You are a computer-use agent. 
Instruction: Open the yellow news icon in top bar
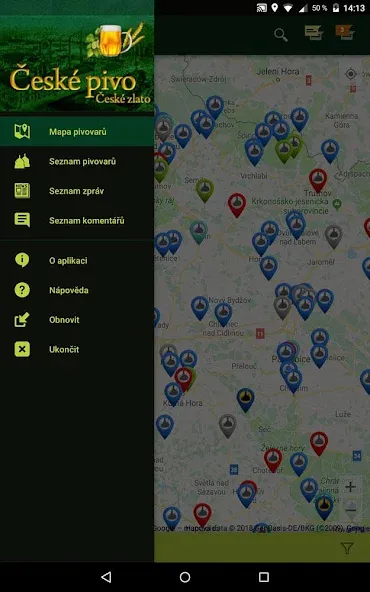(314, 33)
